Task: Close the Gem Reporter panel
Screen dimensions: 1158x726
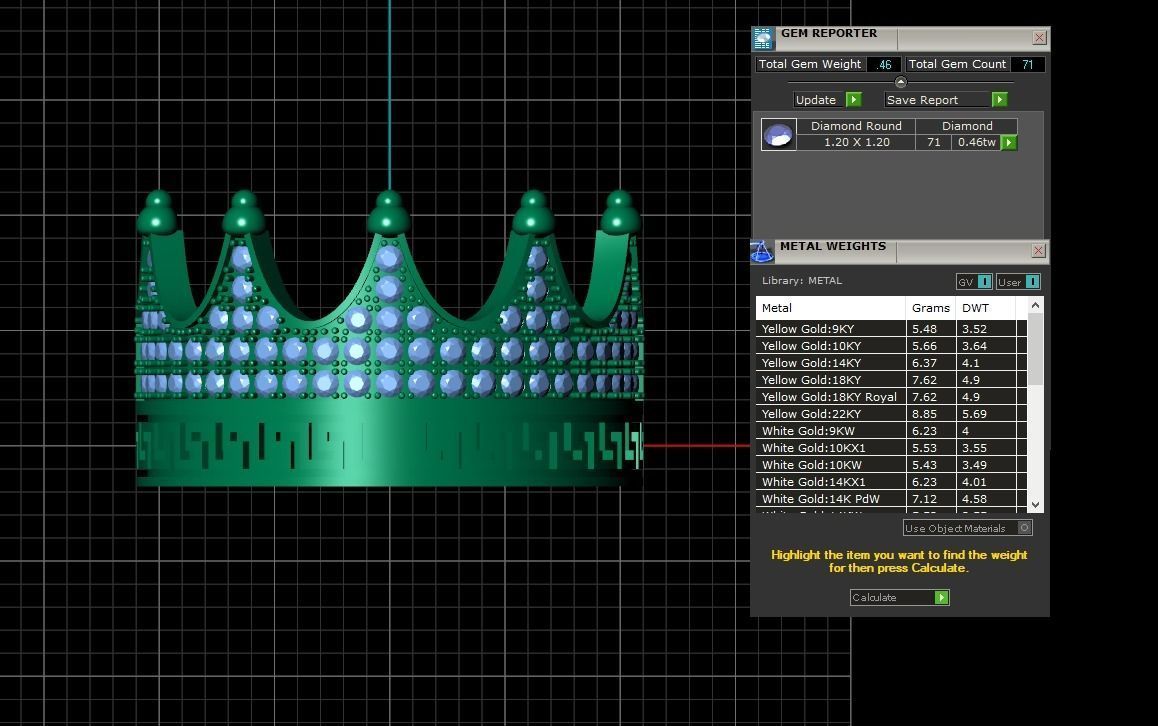Action: coord(1039,38)
